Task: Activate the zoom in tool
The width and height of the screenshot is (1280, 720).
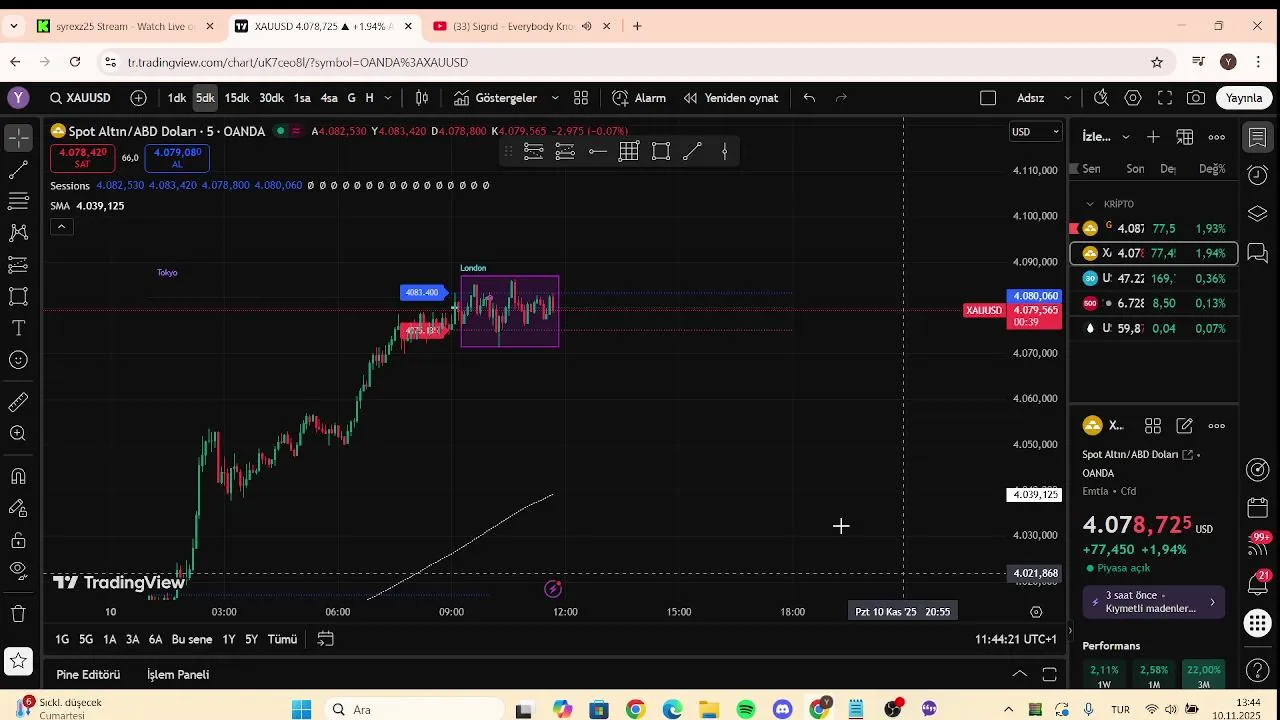Action: [18, 434]
